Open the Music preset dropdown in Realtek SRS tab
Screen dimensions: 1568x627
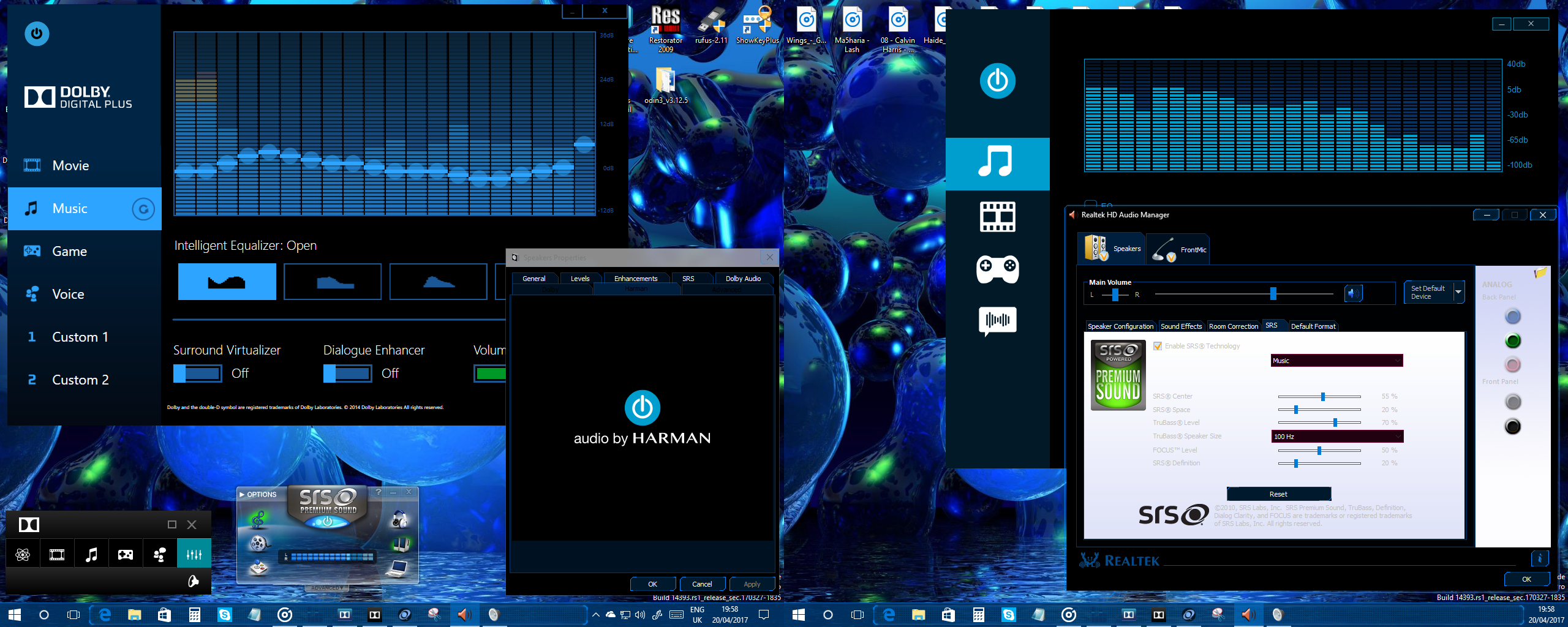[1336, 361]
